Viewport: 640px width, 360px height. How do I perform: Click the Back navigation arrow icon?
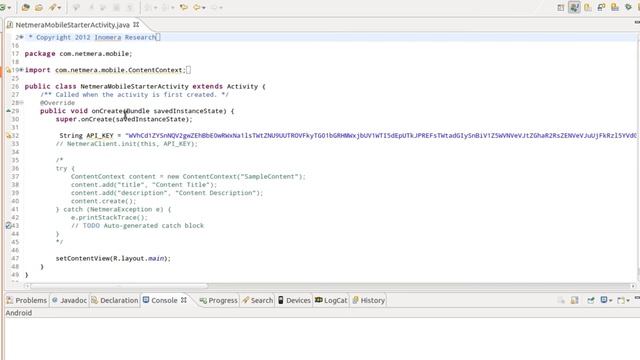[197, 7]
